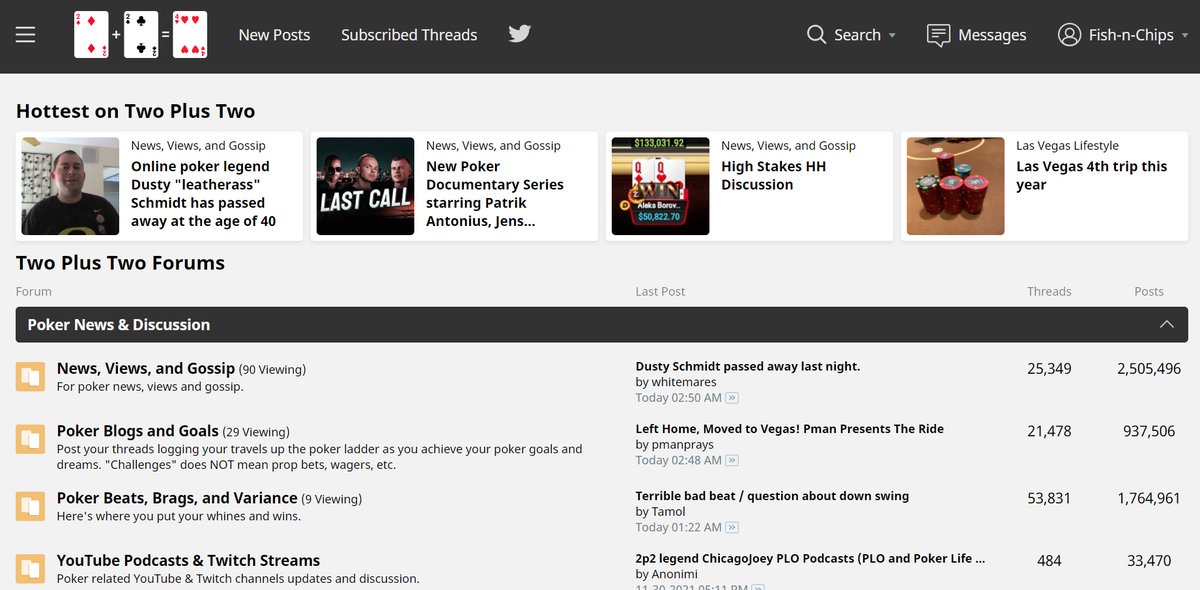Click thread count 53,831
This screenshot has width=1200, height=590.
click(1049, 498)
